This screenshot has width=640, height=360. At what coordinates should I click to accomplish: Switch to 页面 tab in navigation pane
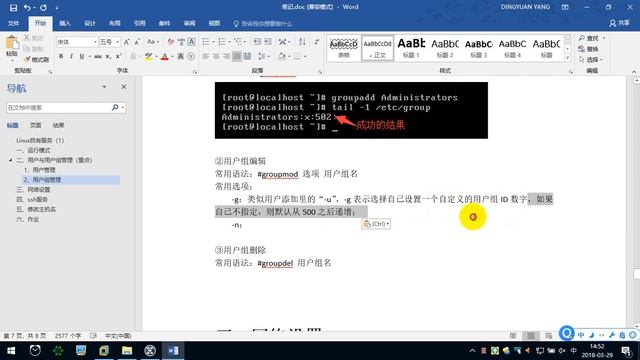point(36,125)
